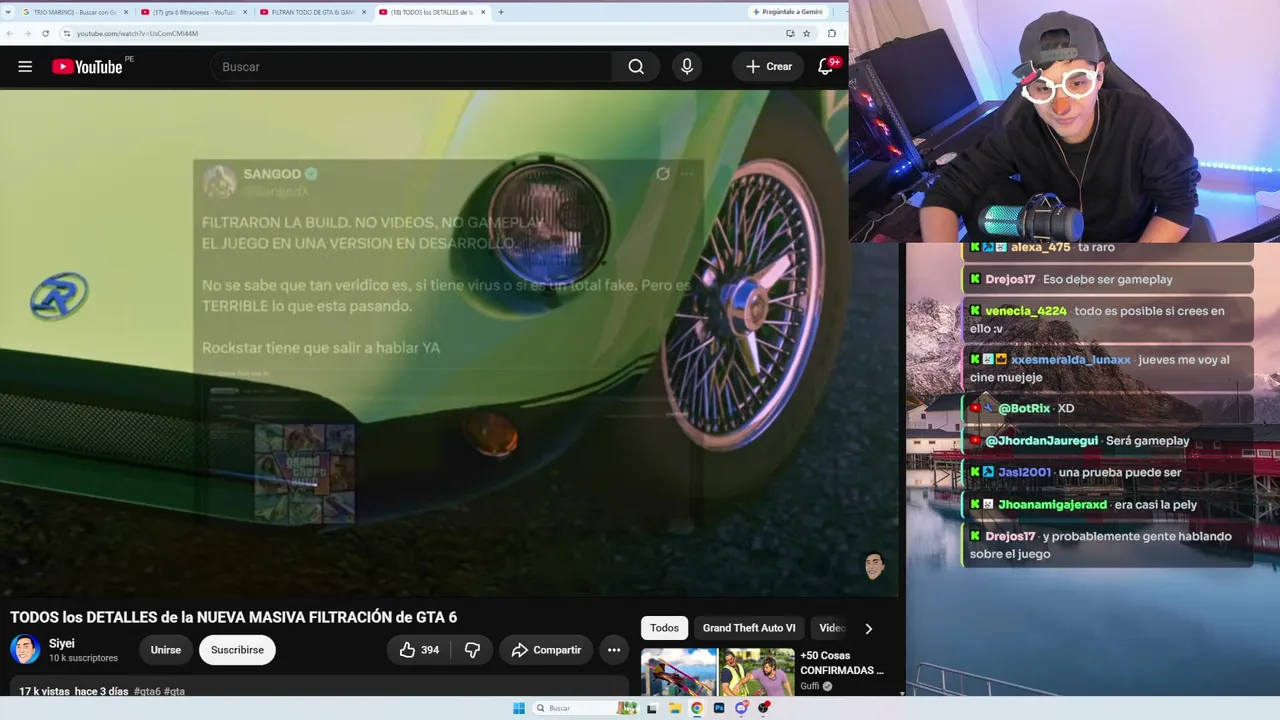Click the '10 k suscriptores' subscriber count
This screenshot has width=1280, height=720.
[x=83, y=658]
